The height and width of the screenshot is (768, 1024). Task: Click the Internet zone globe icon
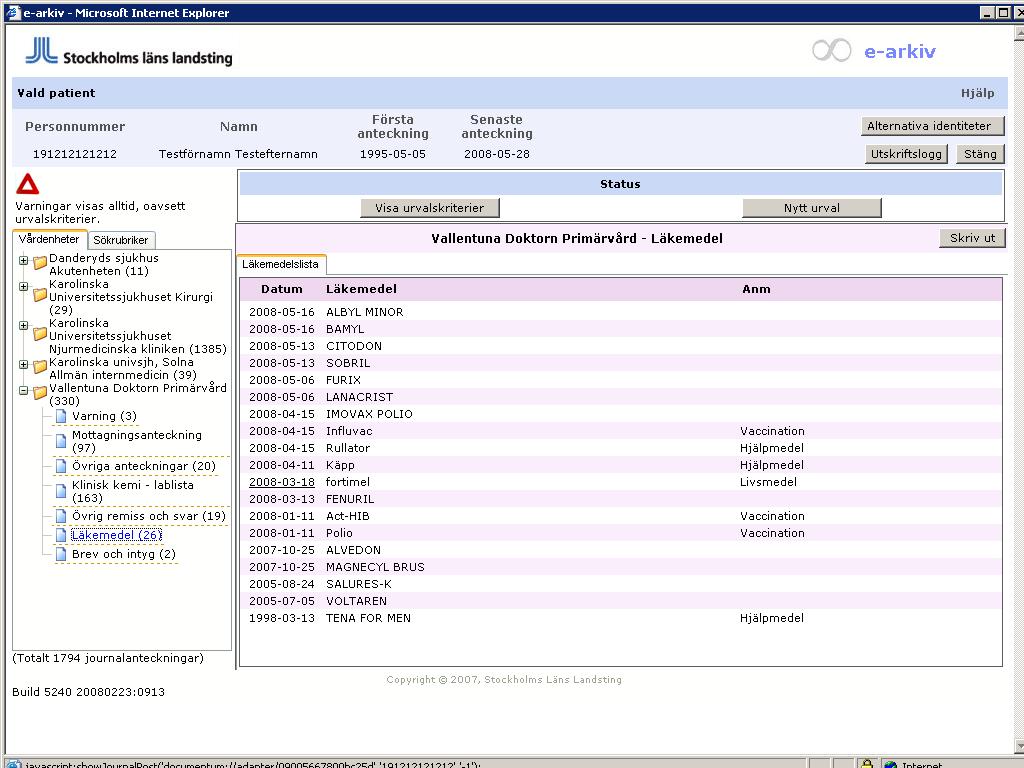pyautogui.click(x=889, y=763)
